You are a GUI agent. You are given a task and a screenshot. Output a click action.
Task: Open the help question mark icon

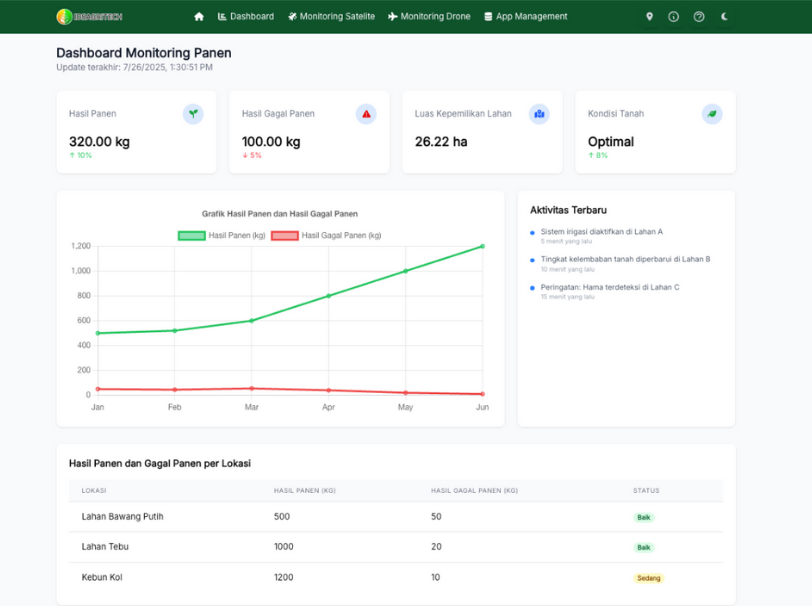pos(699,16)
